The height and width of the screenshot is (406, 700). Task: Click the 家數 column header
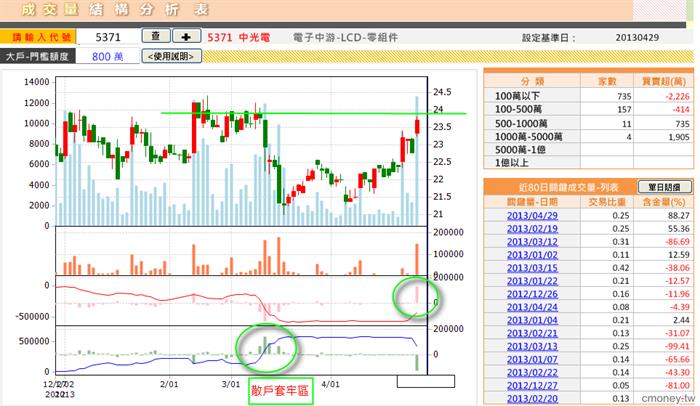tap(607, 81)
